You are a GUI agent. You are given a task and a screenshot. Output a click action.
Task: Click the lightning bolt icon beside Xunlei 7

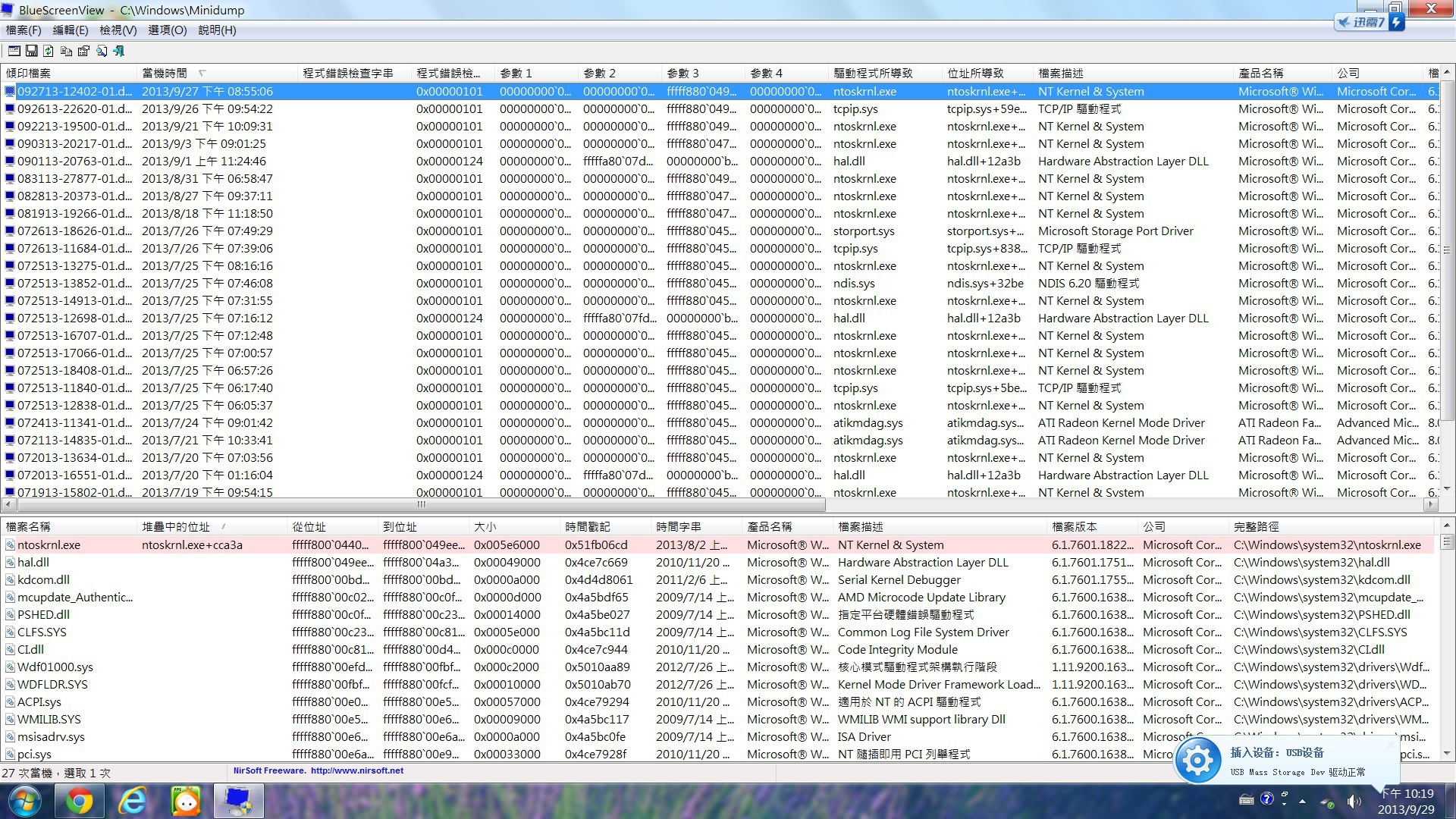point(1397,22)
